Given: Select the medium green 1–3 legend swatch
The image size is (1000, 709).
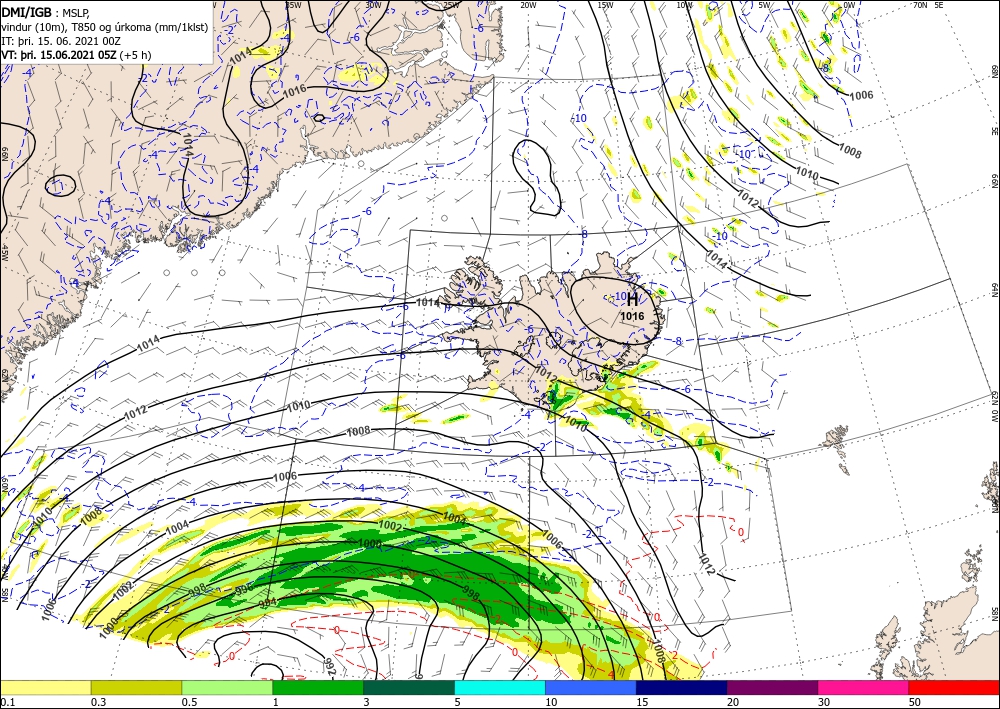Looking at the screenshot, I should click(318, 687).
